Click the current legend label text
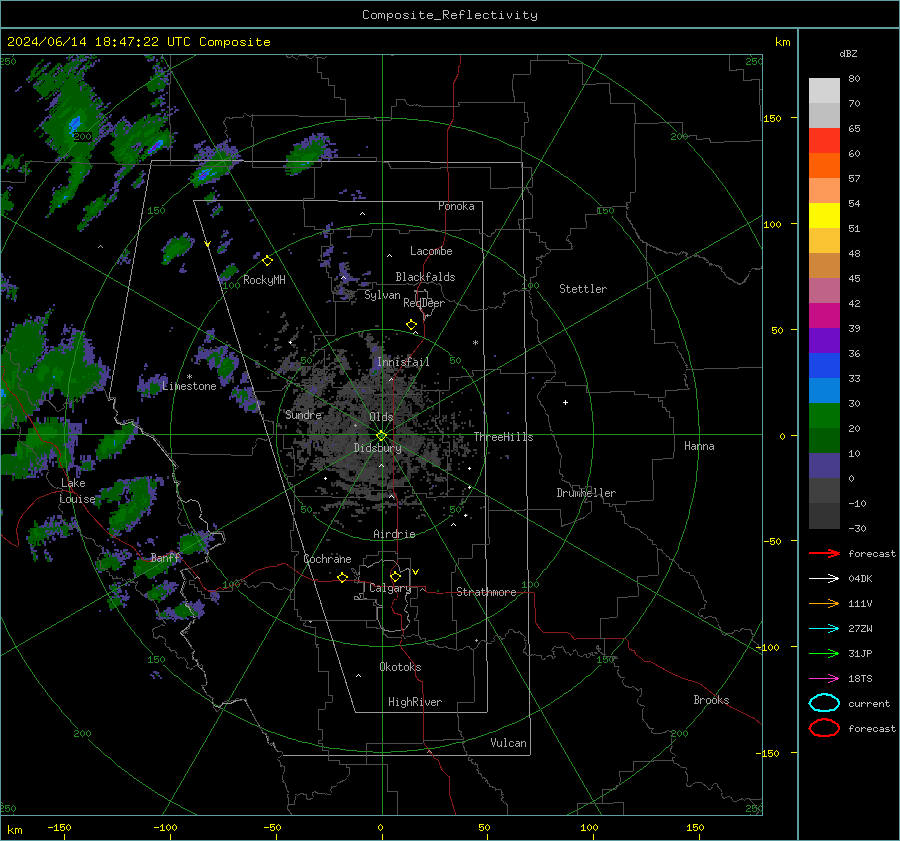The width and height of the screenshot is (900, 841). 869,704
